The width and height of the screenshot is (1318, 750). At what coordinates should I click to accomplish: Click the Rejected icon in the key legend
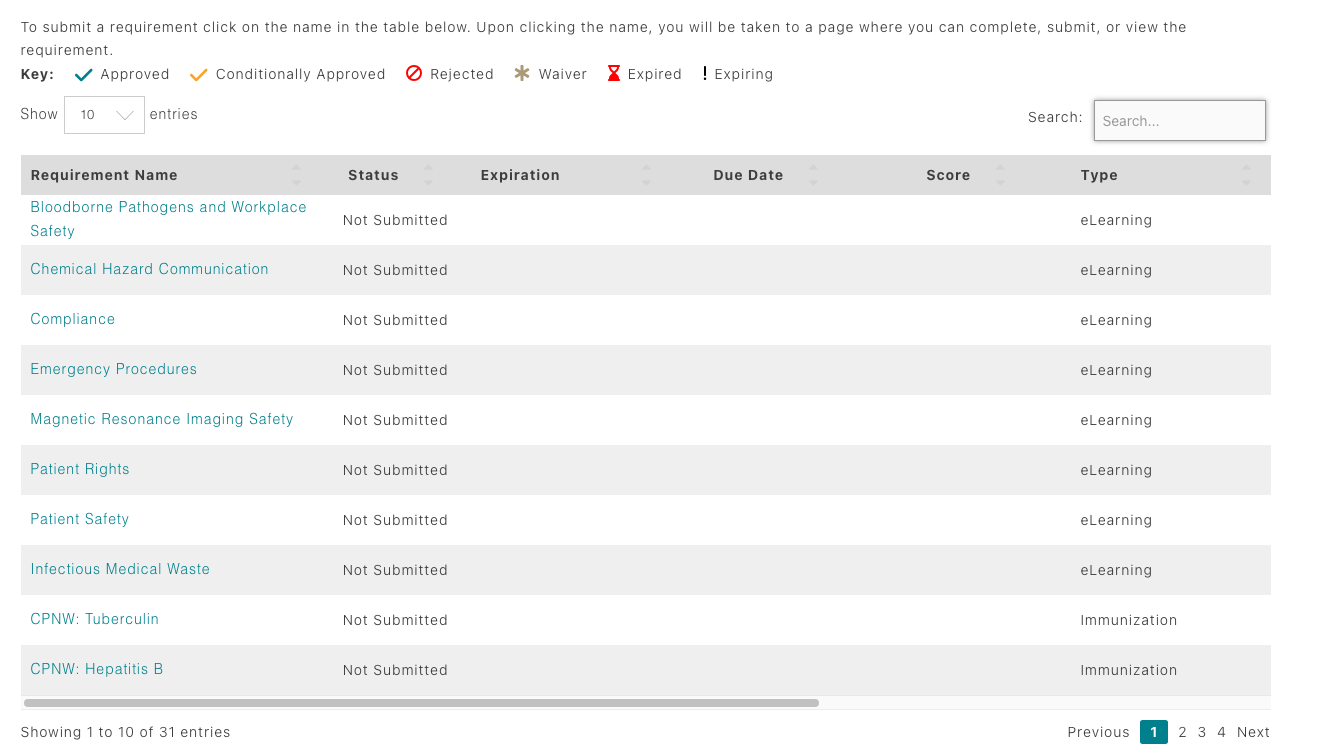[414, 73]
